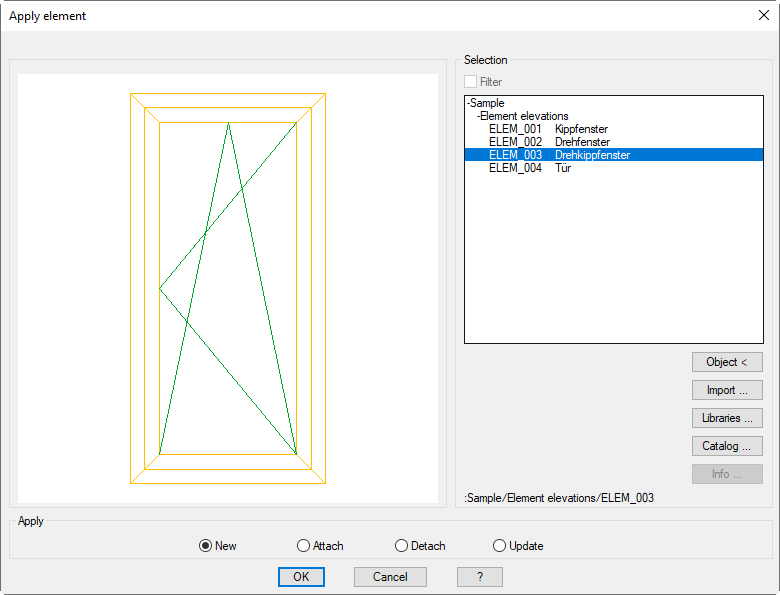Open help with the ? button

[480, 577]
